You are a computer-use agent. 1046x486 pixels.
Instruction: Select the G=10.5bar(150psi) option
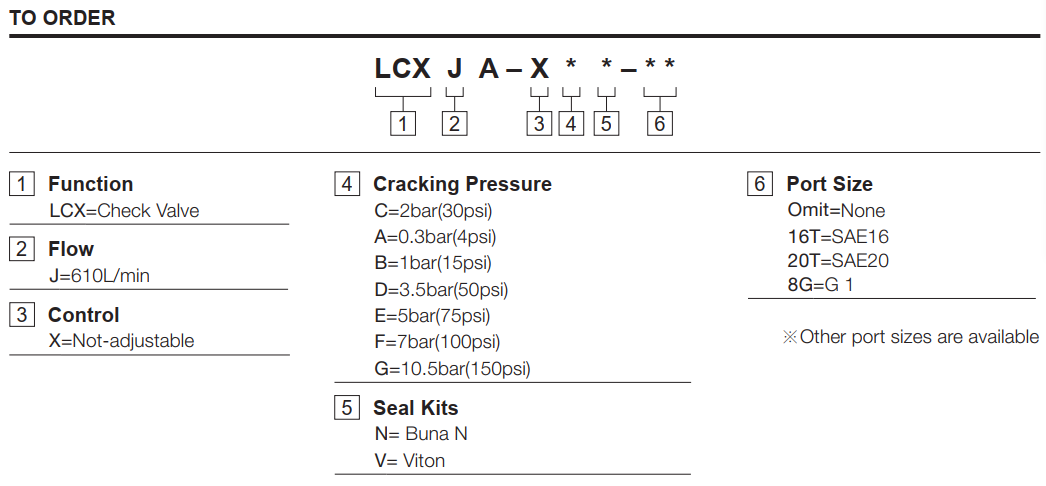click(452, 369)
